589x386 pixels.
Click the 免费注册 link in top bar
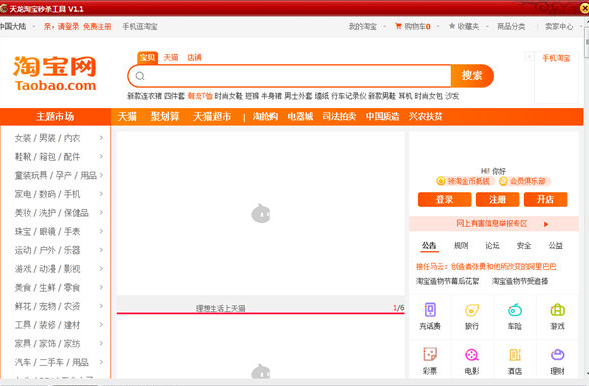point(97,26)
